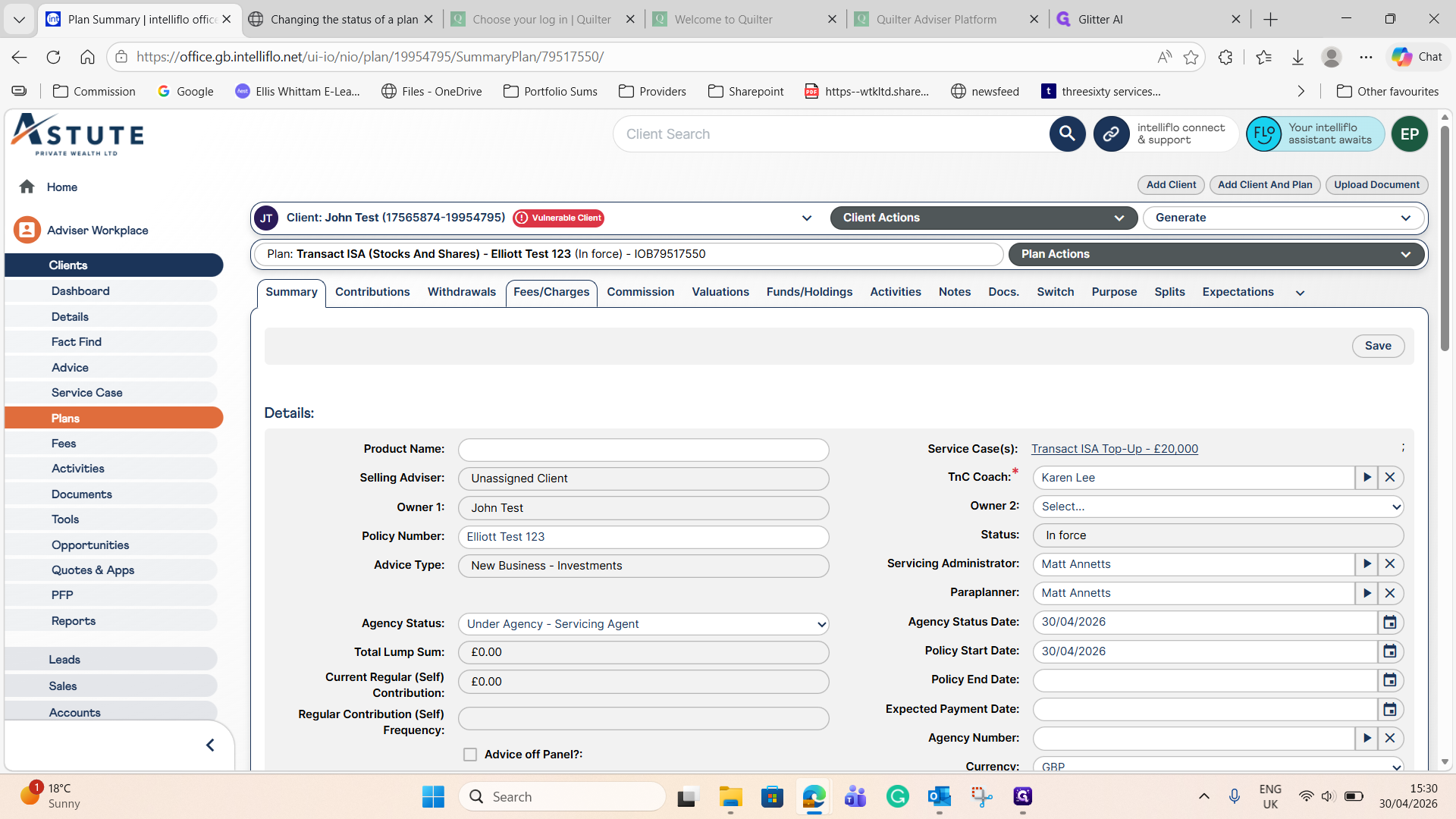Click the Adviser Workplace person icon
Viewport: 1456px width, 819px height.
pyautogui.click(x=27, y=230)
